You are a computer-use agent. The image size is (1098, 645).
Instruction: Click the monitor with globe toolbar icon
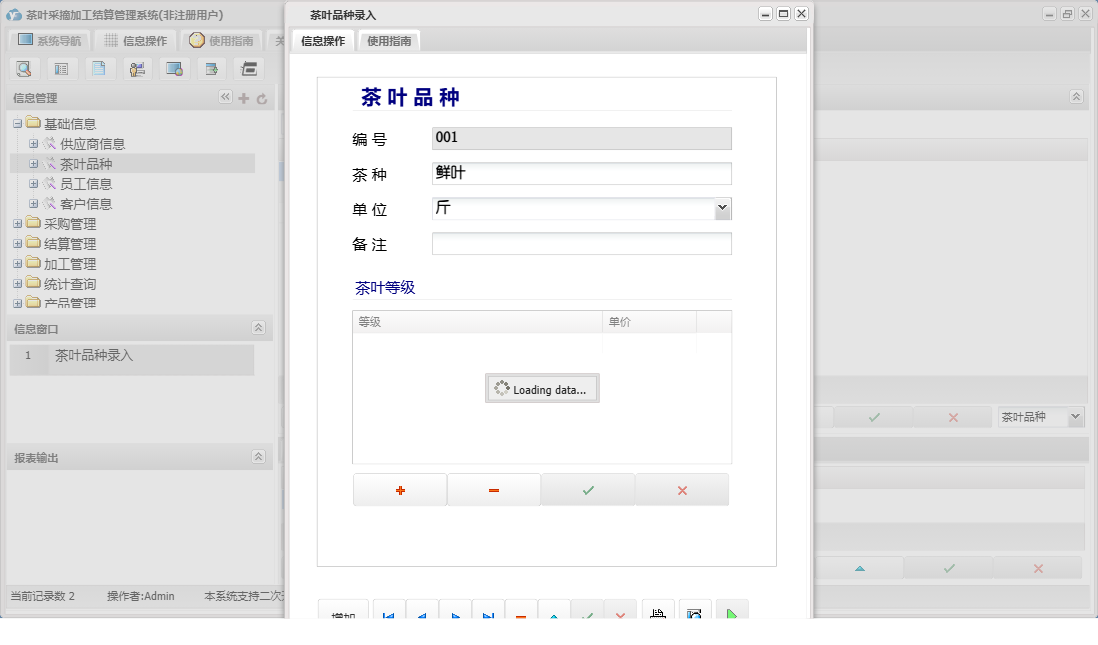click(x=174, y=69)
